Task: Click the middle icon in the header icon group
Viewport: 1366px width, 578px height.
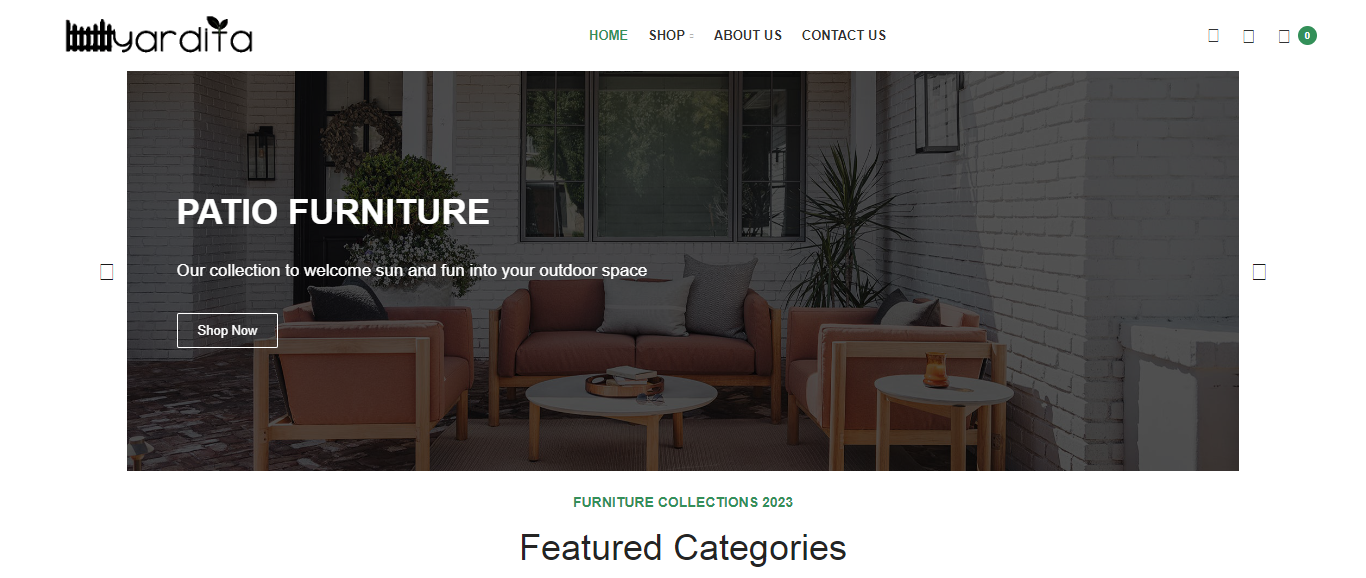Action: coord(1248,36)
